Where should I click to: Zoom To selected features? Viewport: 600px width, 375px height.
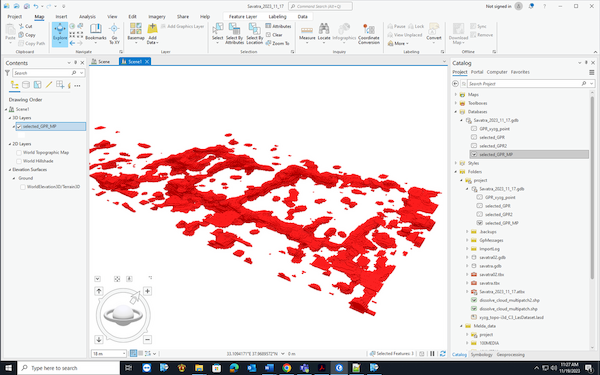pyautogui.click(x=277, y=43)
